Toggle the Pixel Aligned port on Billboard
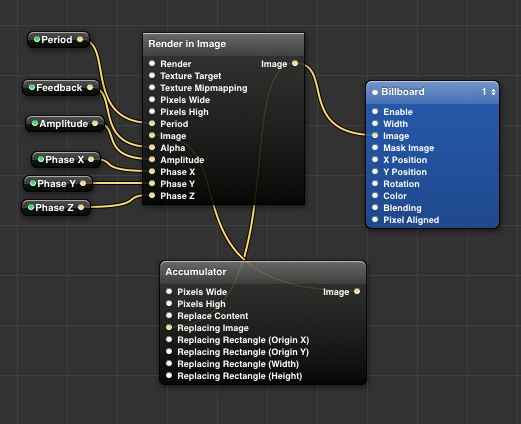Viewport: 521px width, 424px height. click(x=375, y=219)
